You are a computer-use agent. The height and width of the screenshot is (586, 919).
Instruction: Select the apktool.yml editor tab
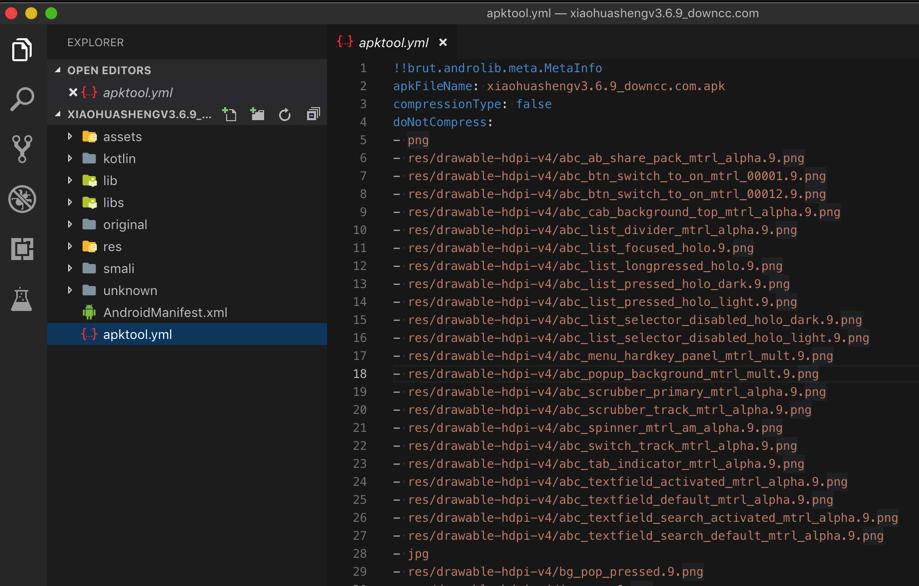pyautogui.click(x=392, y=43)
